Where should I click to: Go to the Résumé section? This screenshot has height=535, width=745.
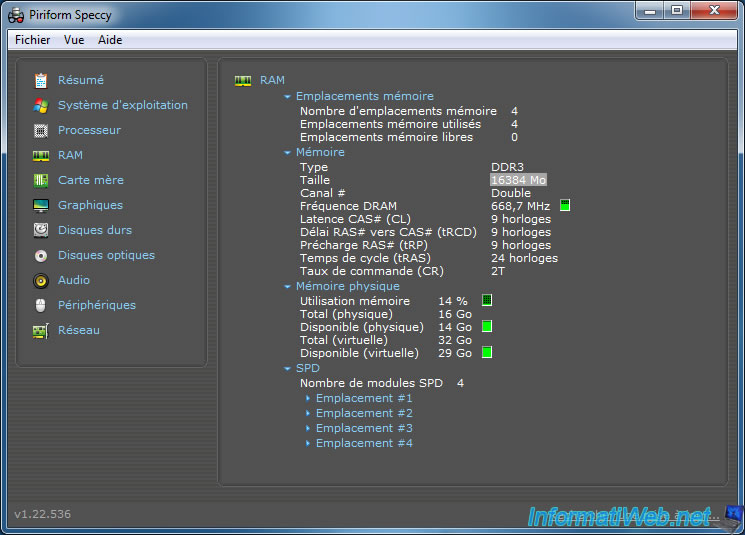tap(81, 80)
